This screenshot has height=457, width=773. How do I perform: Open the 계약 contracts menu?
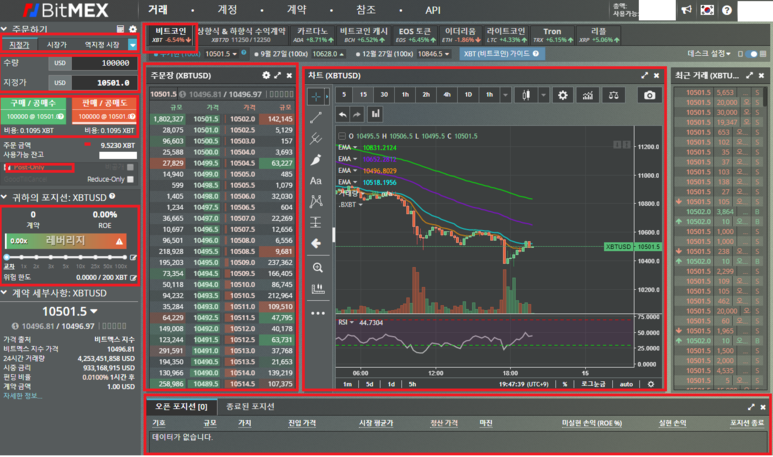pyautogui.click(x=297, y=10)
